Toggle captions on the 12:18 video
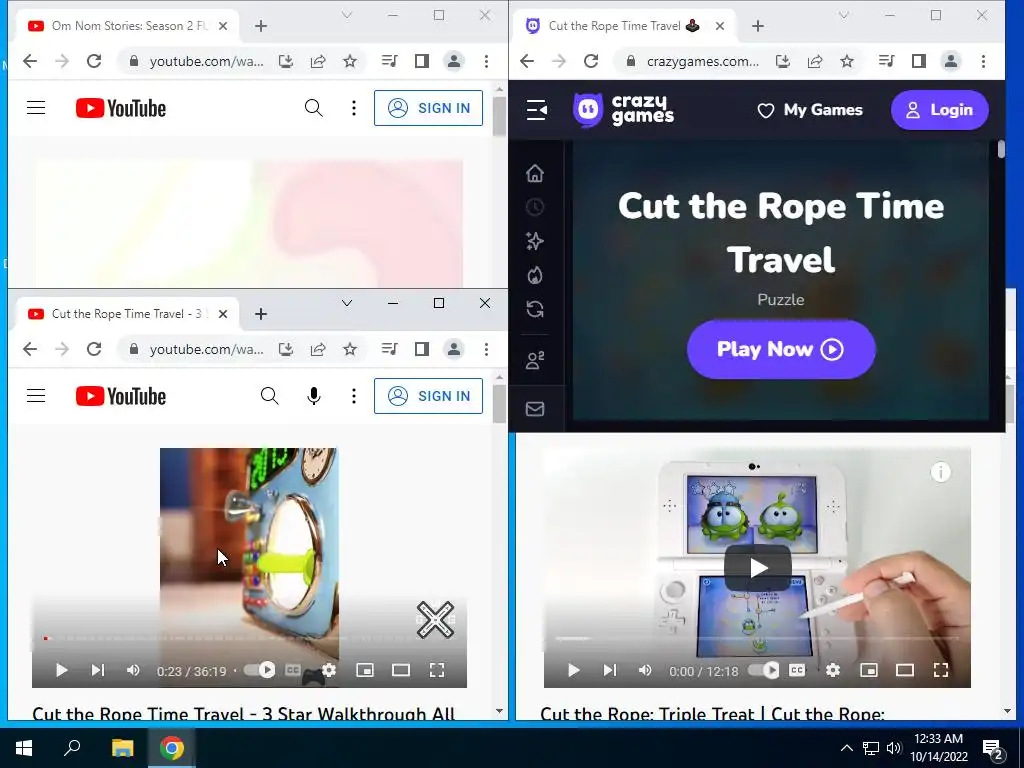 point(797,670)
